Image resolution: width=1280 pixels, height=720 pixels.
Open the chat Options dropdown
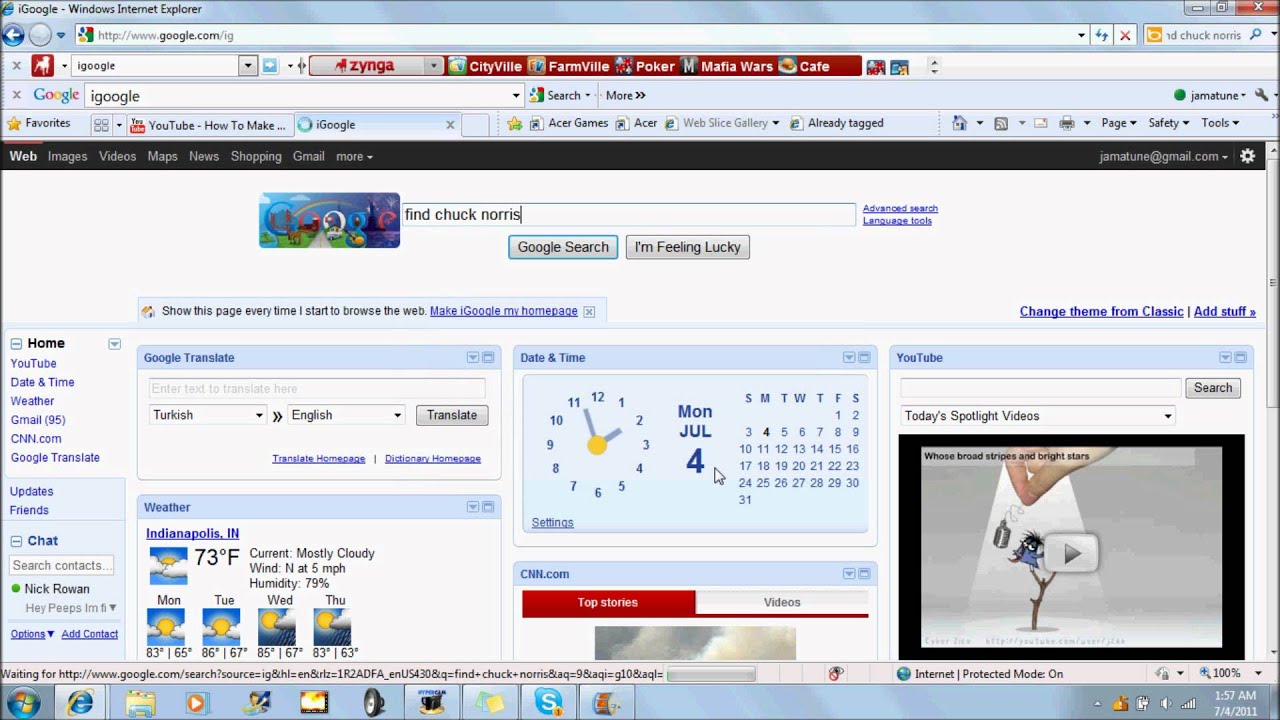click(32, 634)
